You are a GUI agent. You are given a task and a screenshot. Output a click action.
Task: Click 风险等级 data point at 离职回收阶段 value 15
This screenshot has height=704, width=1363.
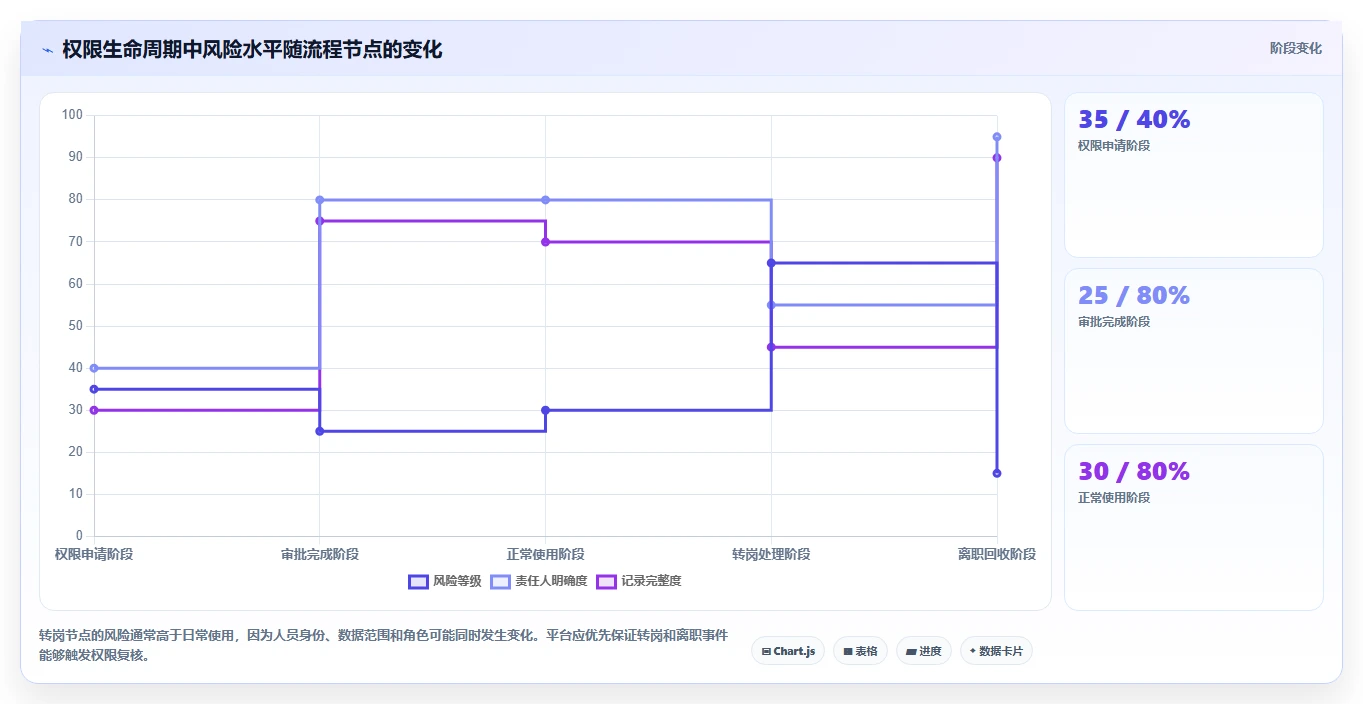997,473
